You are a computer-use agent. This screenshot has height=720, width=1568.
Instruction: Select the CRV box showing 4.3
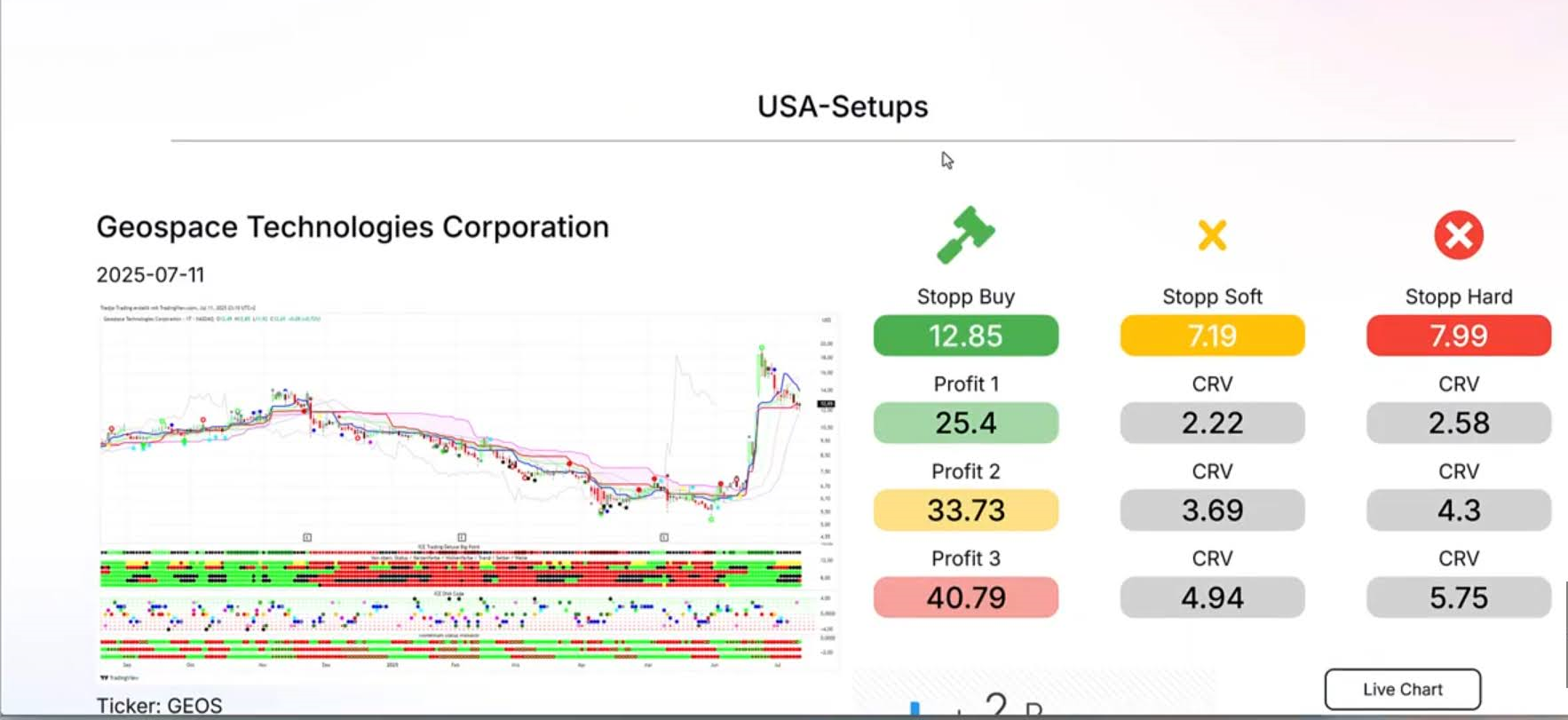(1458, 510)
